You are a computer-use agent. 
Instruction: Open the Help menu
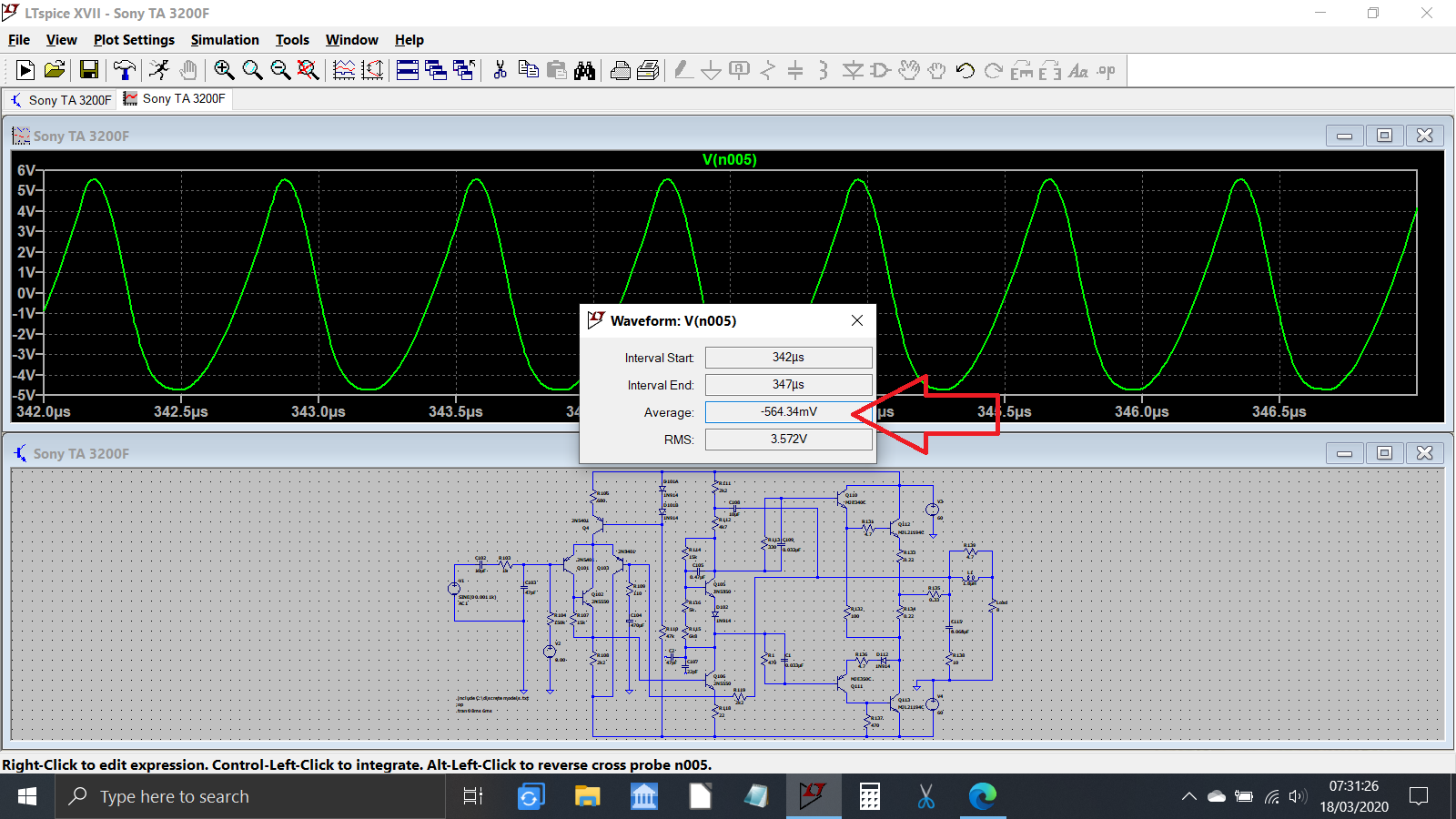tap(409, 40)
